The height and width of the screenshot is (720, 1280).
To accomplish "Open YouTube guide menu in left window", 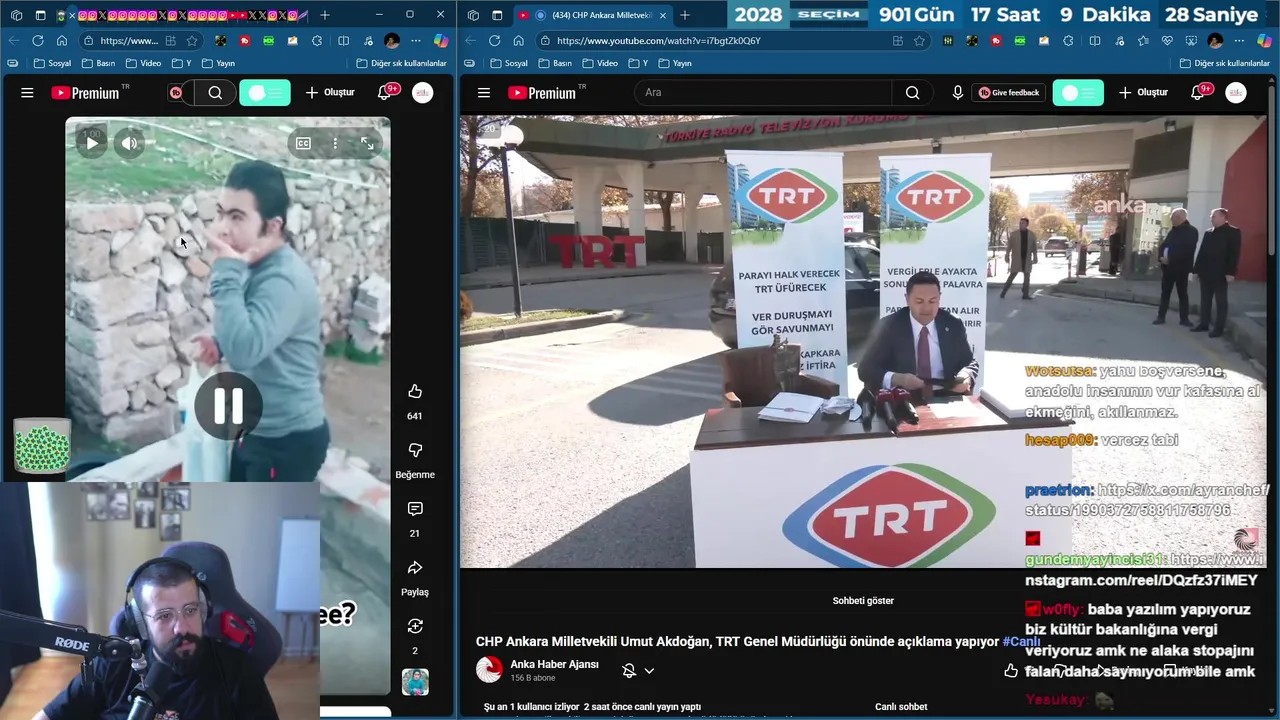I will [x=27, y=93].
